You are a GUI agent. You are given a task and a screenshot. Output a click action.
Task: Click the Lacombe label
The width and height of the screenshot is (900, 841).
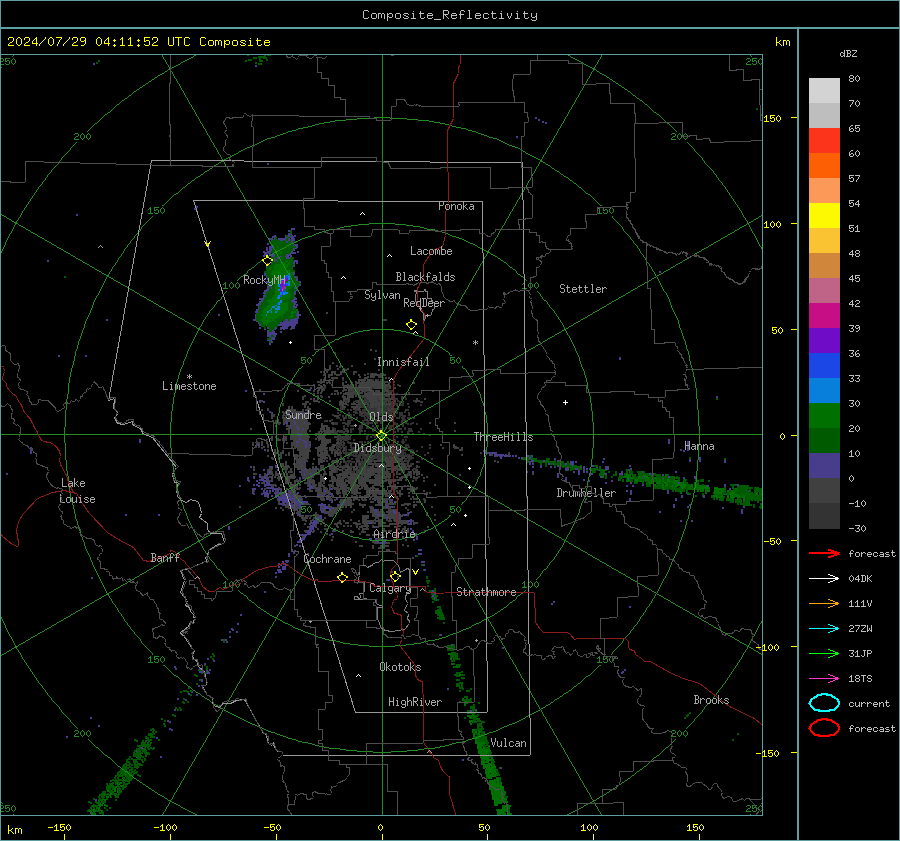click(431, 251)
